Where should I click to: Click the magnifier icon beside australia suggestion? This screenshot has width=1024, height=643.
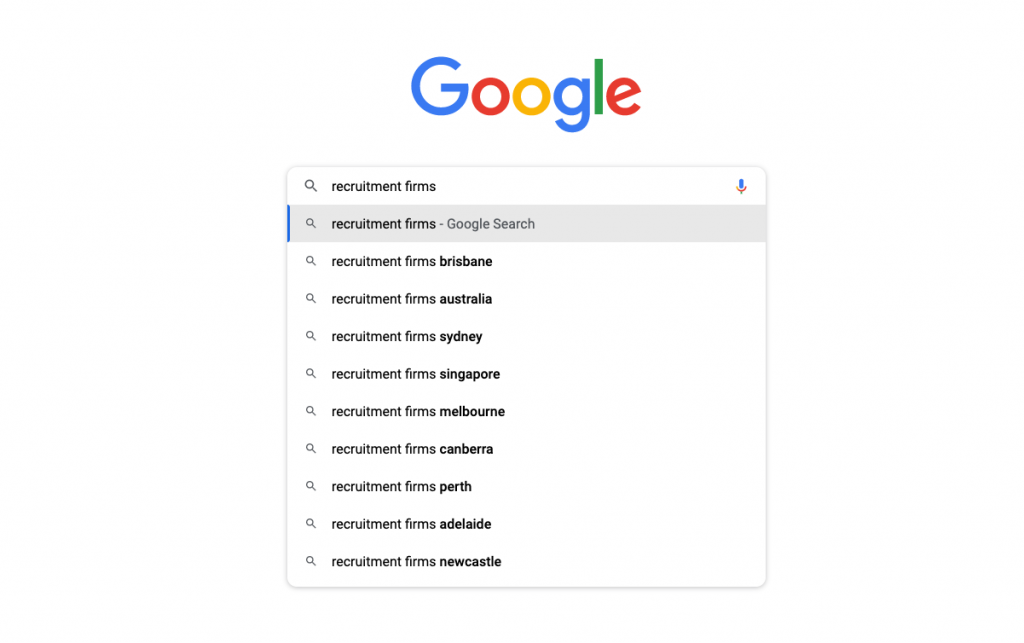(311, 298)
